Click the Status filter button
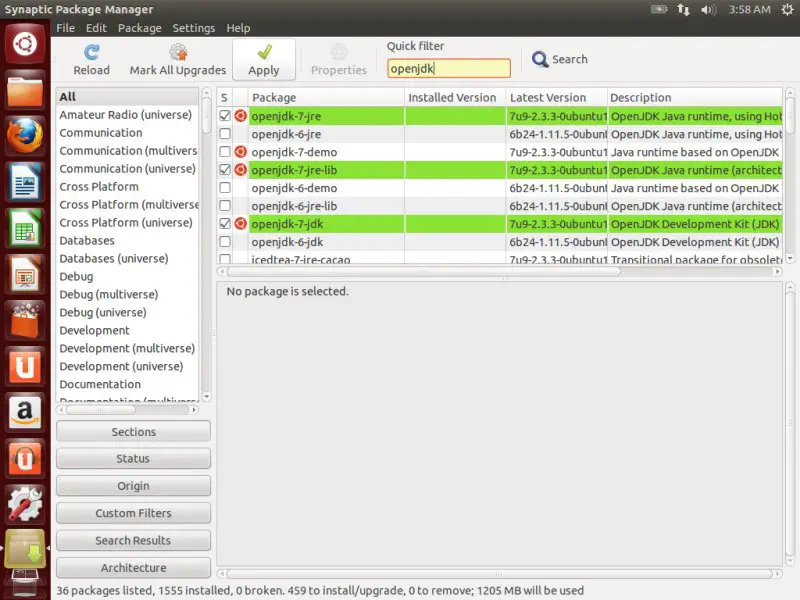 [x=133, y=459]
